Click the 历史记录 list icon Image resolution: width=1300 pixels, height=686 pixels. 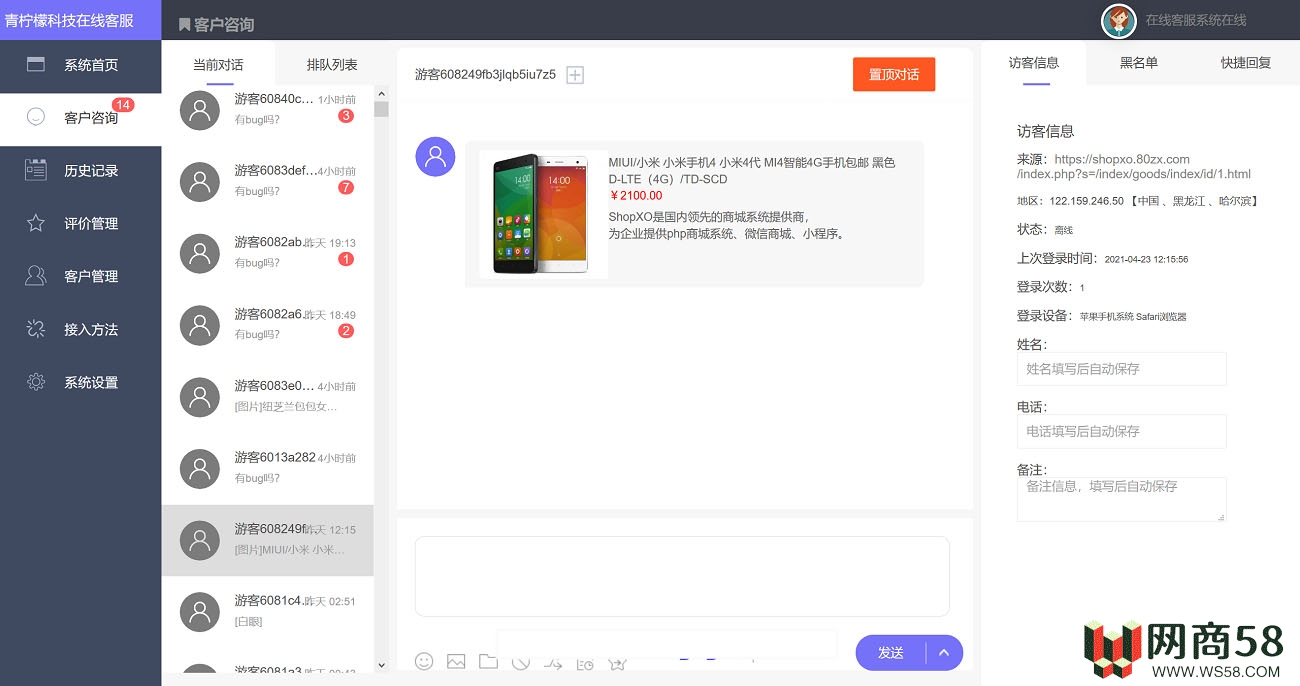(x=36, y=170)
